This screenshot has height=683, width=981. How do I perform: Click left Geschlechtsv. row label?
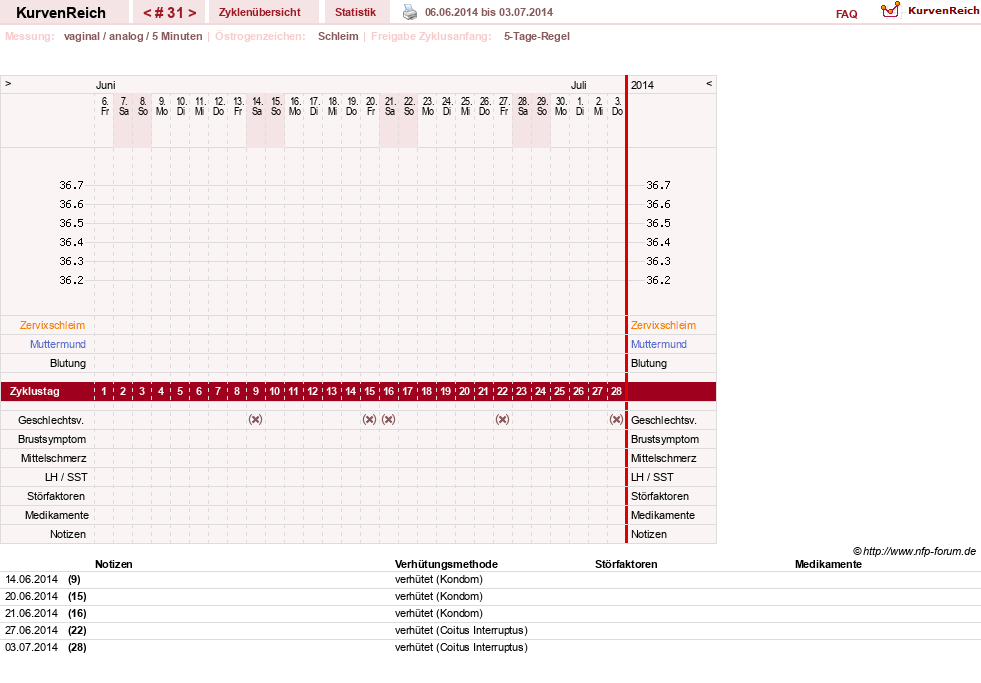coord(51,420)
